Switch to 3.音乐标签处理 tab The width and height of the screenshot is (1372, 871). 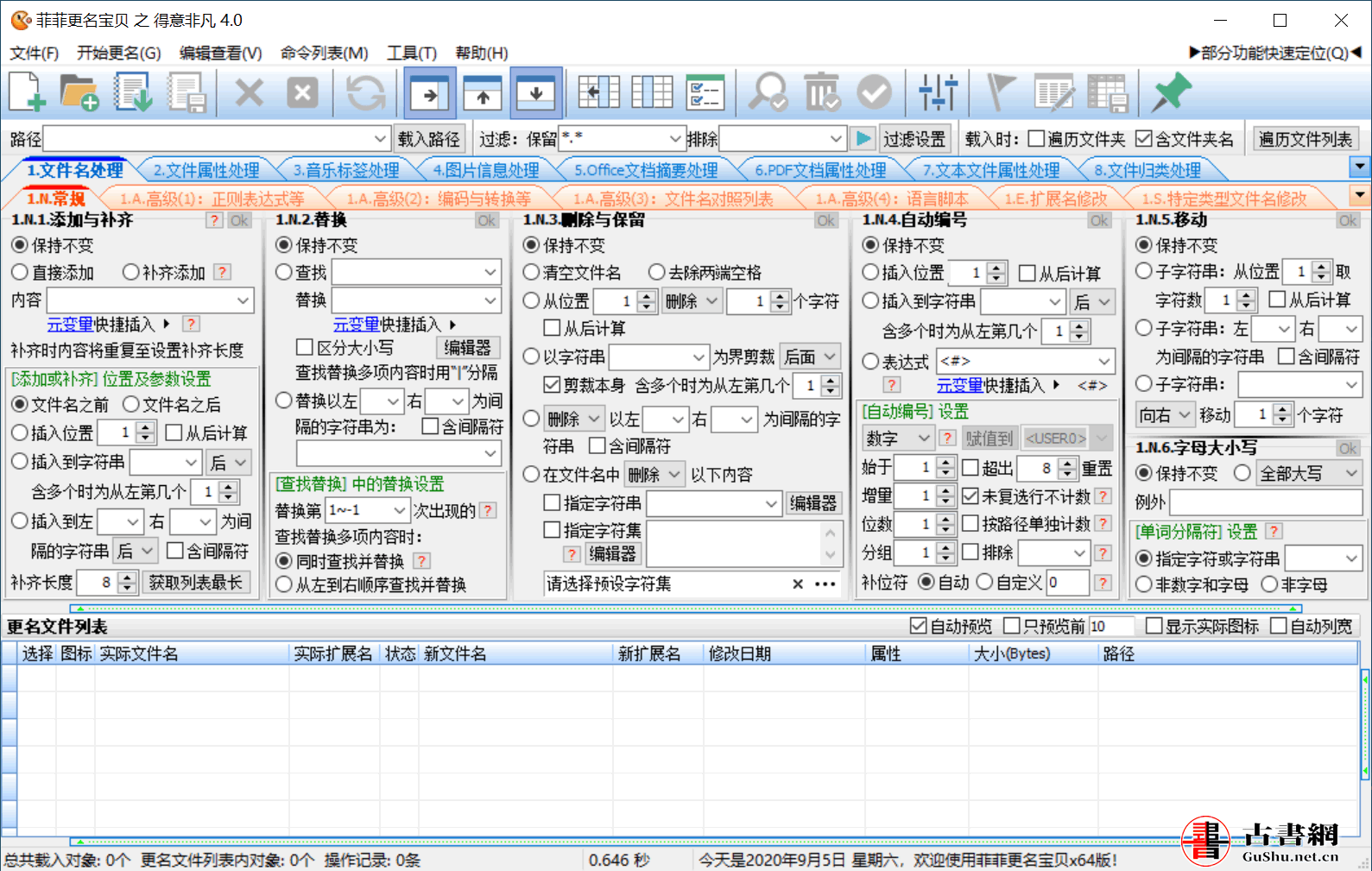tap(346, 170)
